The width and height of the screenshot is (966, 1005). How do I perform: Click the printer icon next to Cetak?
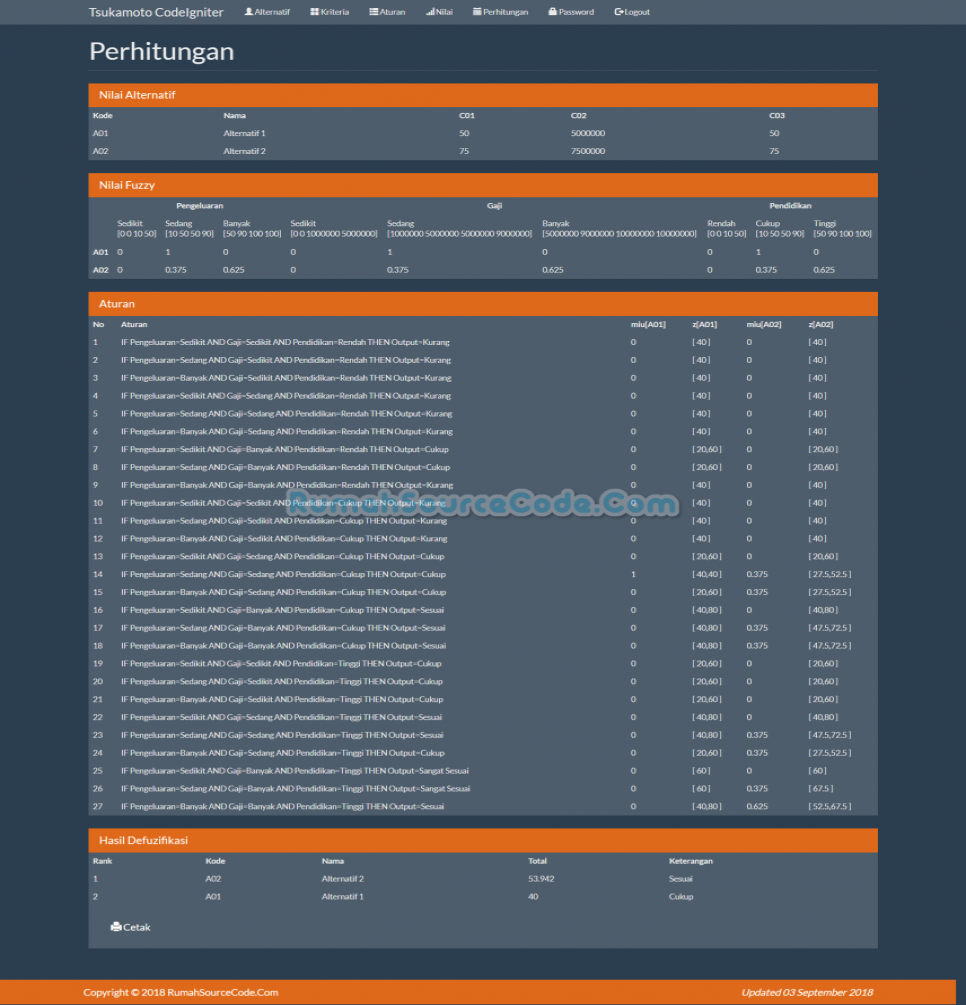click(116, 927)
